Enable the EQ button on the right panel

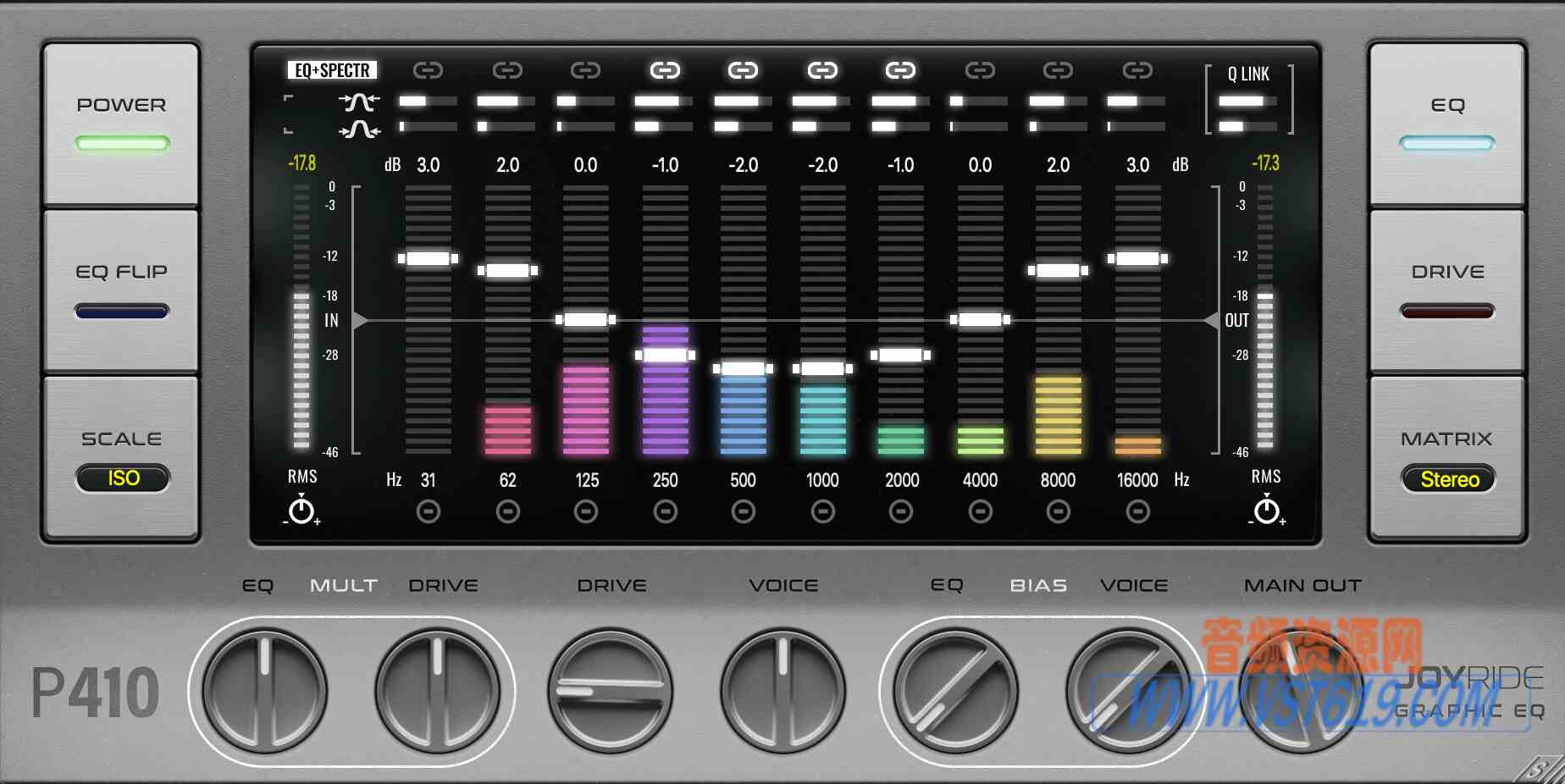click(x=1448, y=142)
